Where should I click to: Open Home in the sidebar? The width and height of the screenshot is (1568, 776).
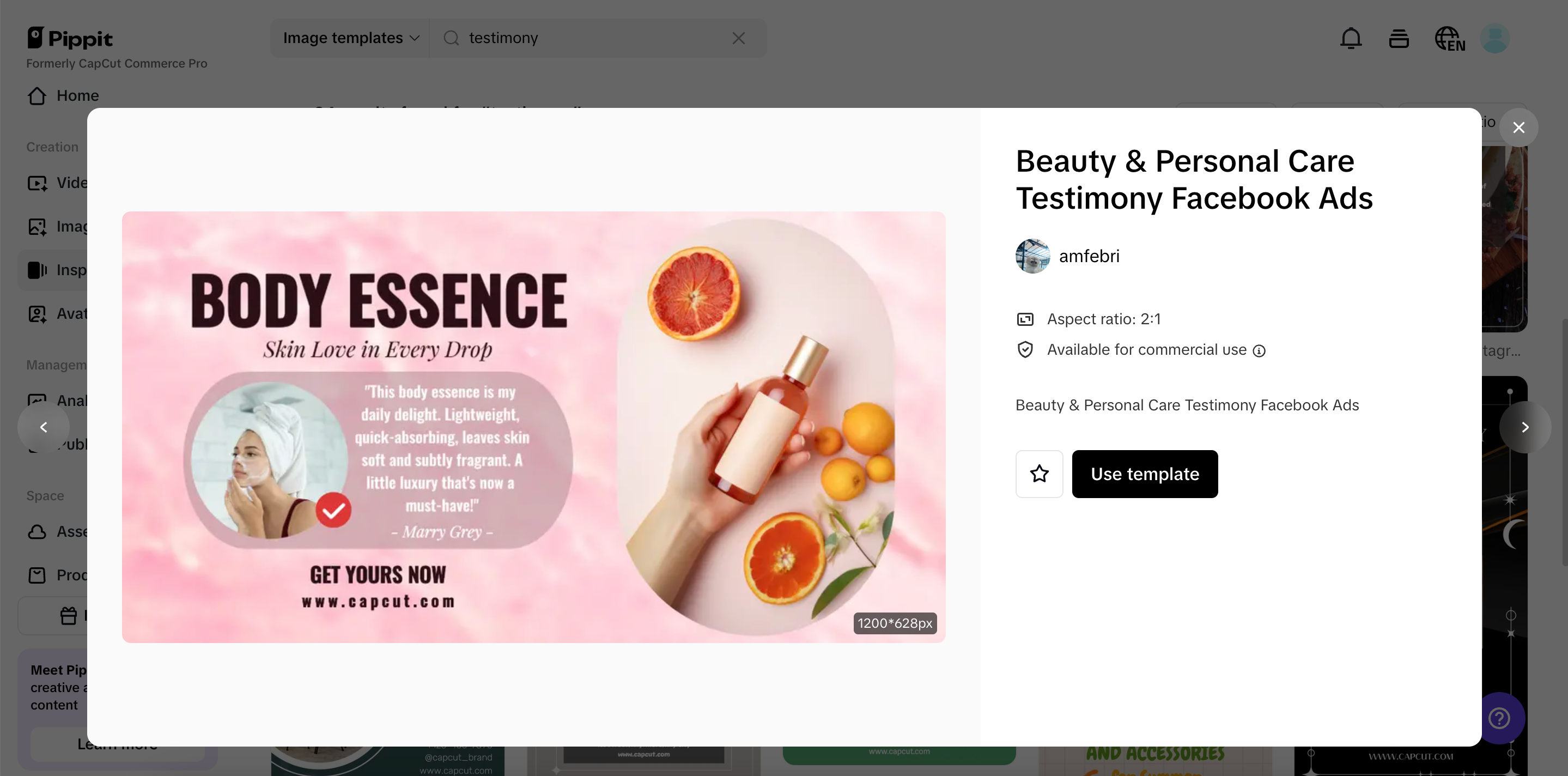[x=77, y=95]
